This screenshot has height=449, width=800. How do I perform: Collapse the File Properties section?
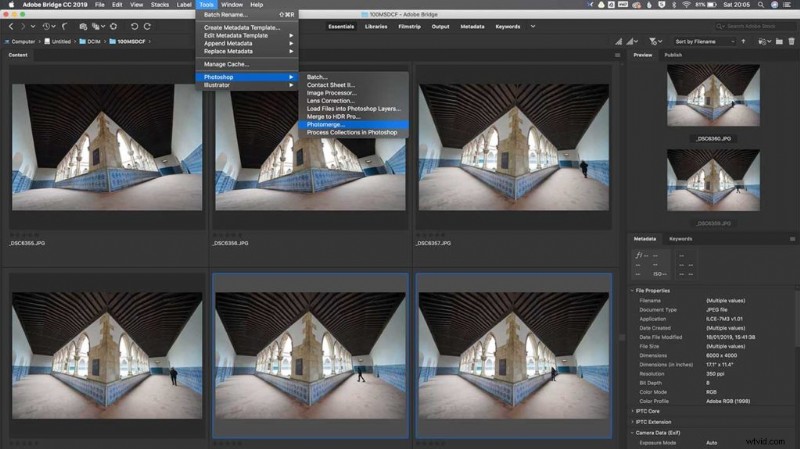point(632,290)
